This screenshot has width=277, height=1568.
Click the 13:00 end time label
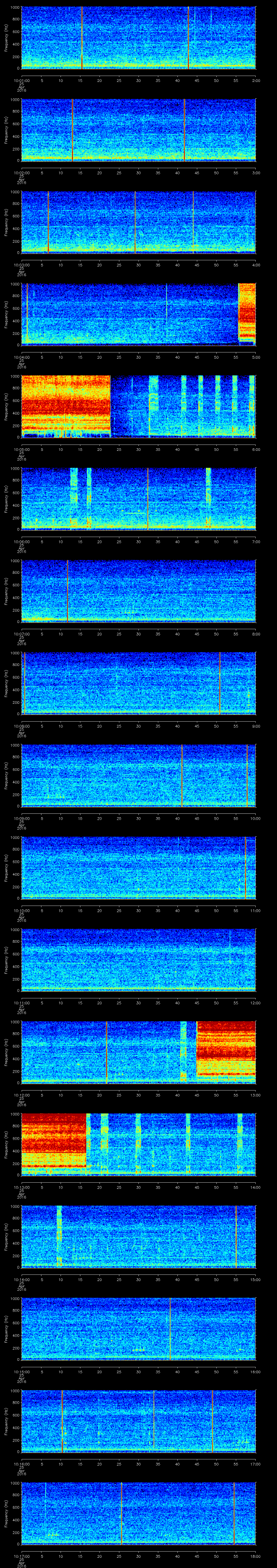click(255, 1095)
